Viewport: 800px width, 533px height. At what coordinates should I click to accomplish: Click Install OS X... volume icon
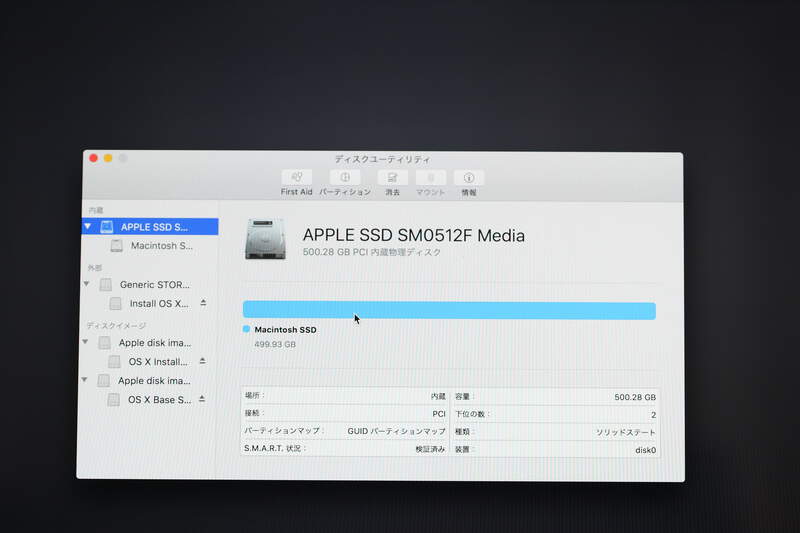(x=116, y=304)
